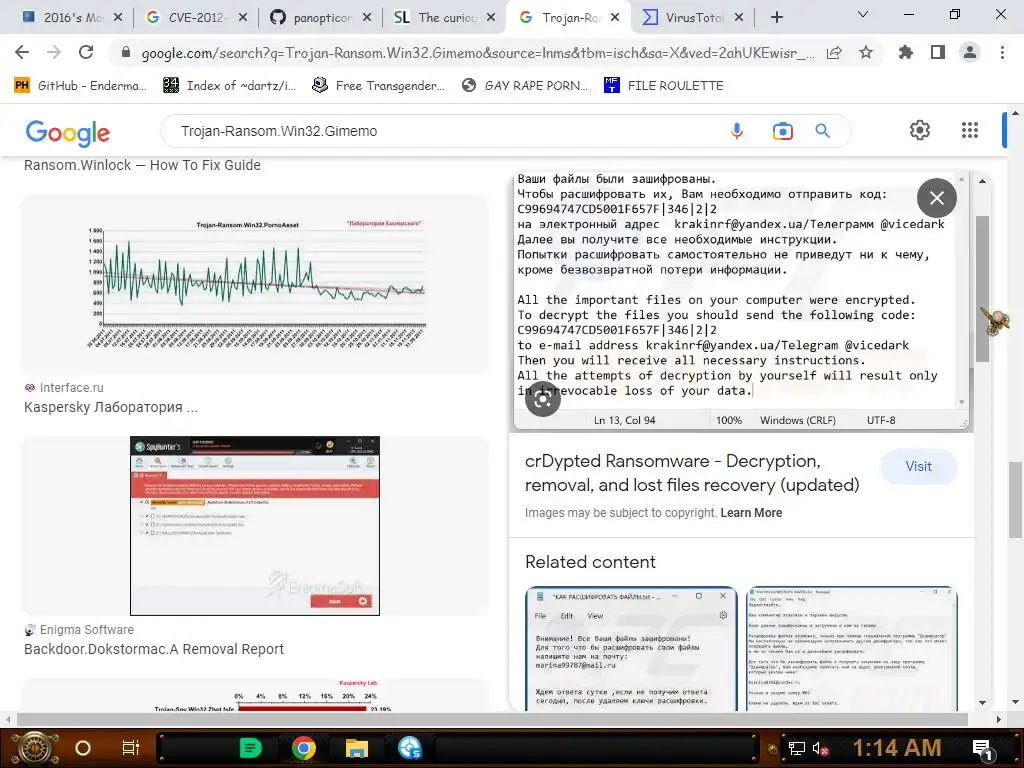Open Chrome's three-dot menu

point(1002,52)
